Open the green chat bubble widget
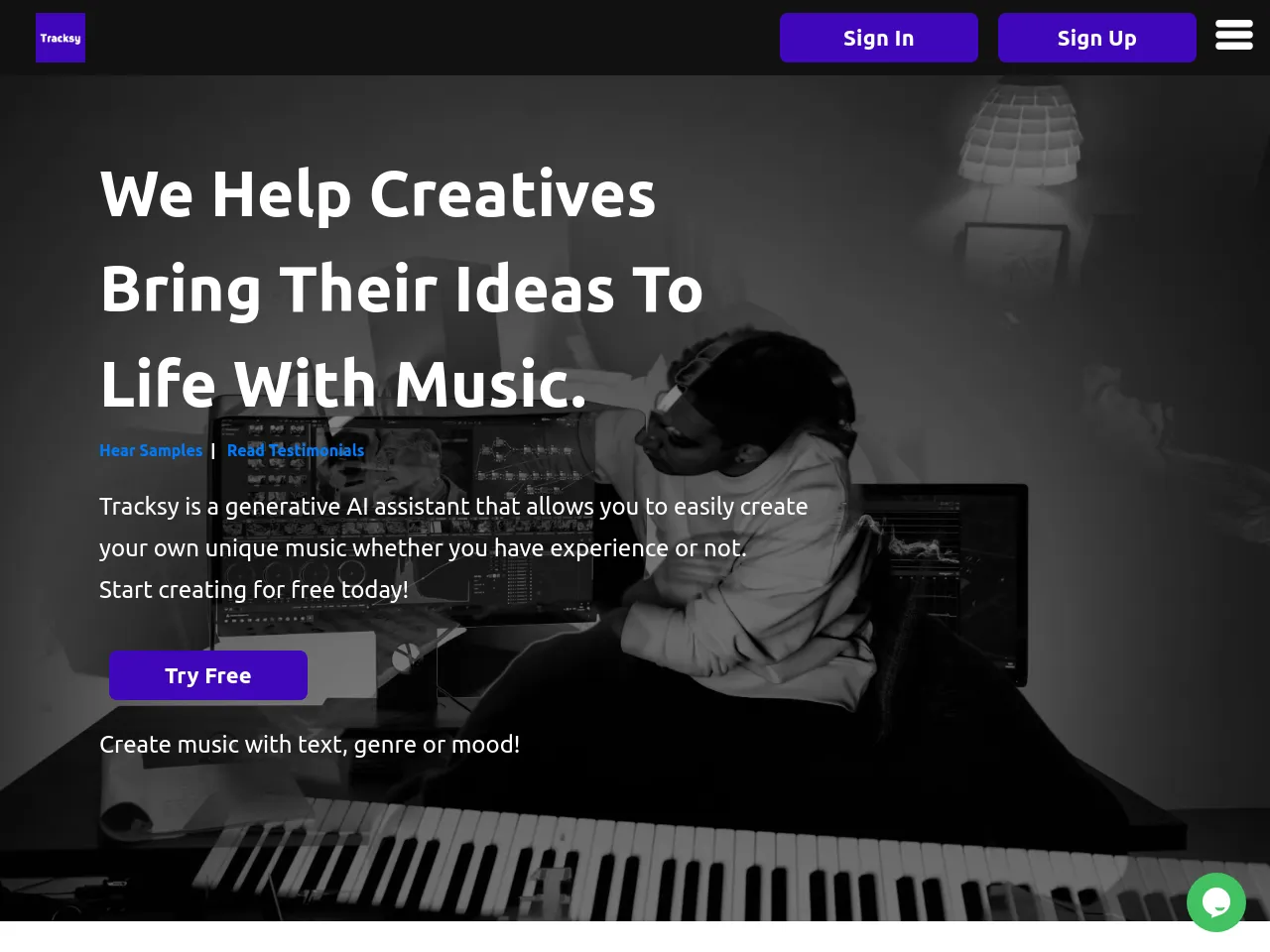 (x=1216, y=902)
